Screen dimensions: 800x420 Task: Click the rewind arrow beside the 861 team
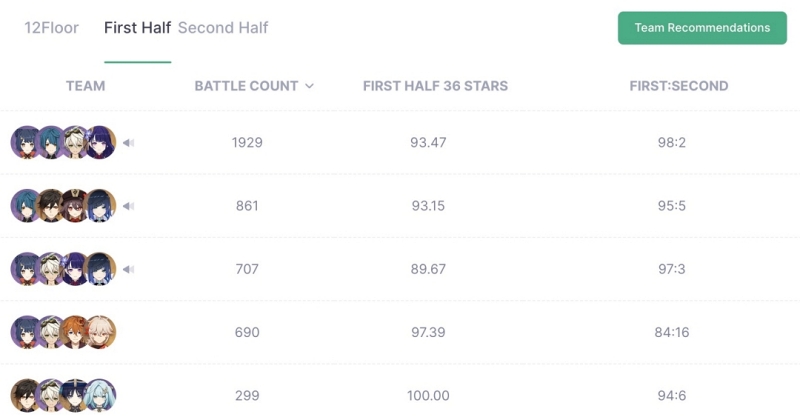click(x=129, y=206)
